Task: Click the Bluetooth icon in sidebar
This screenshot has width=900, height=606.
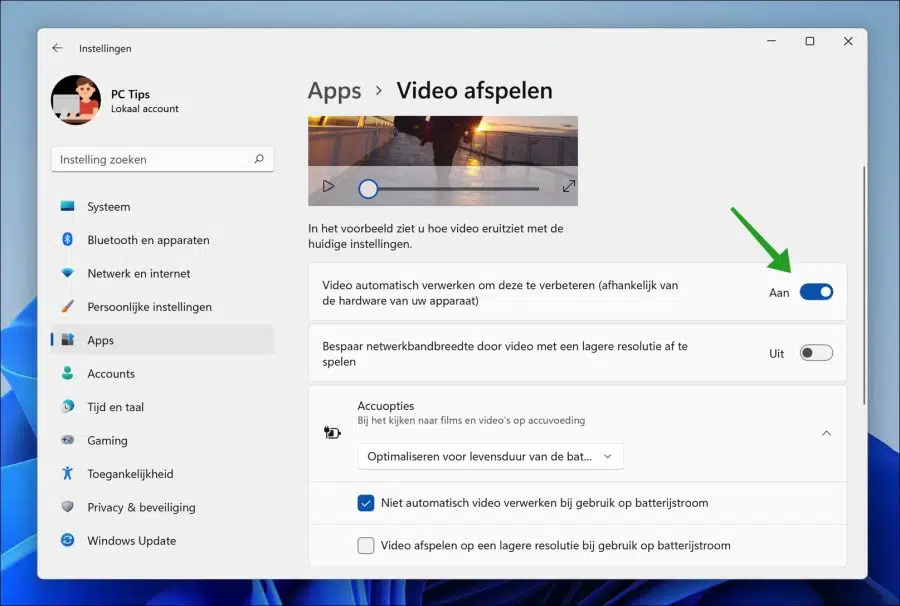Action: (68, 239)
